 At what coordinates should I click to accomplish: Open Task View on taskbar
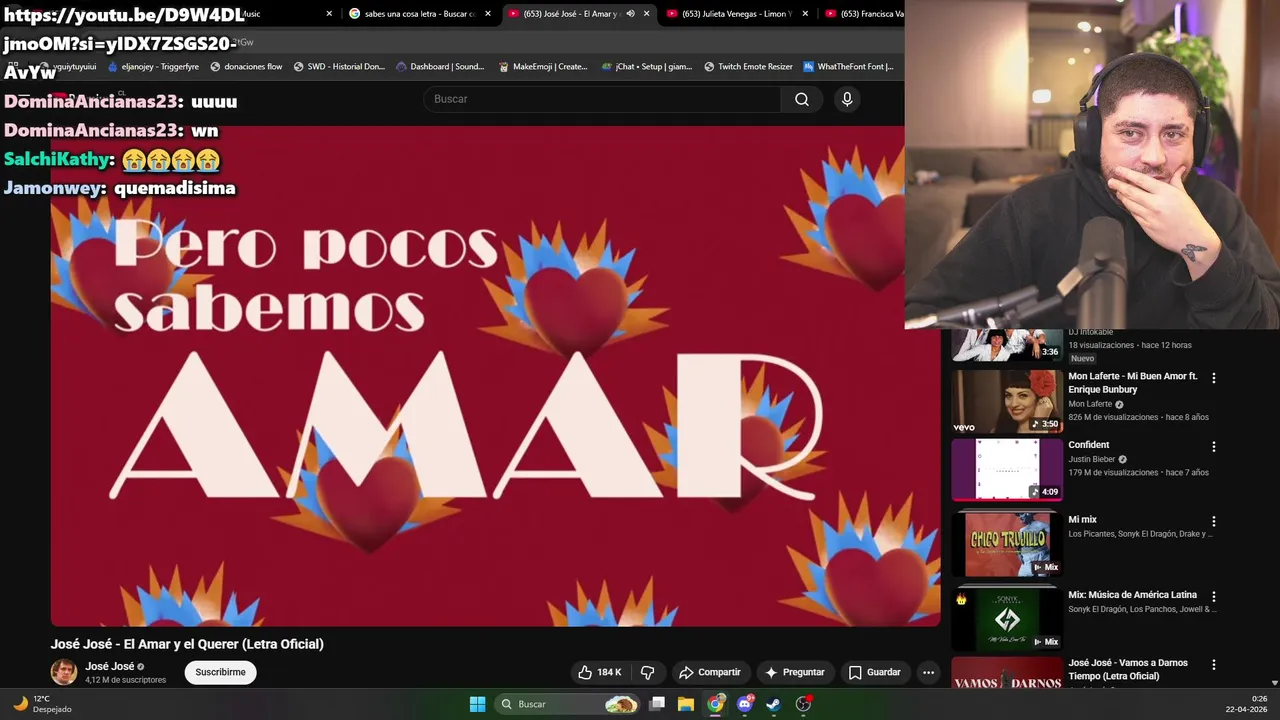pyautogui.click(x=657, y=704)
